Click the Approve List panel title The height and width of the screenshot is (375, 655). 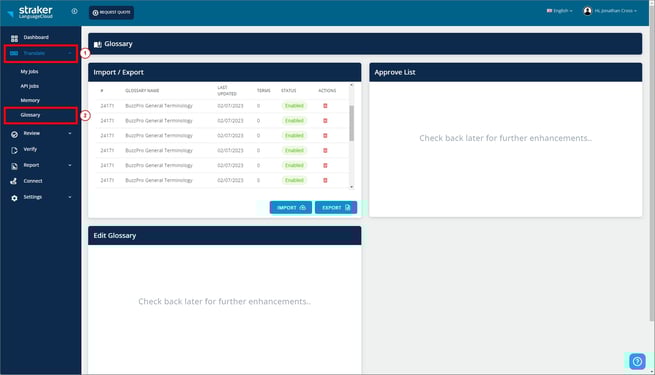[x=395, y=72]
